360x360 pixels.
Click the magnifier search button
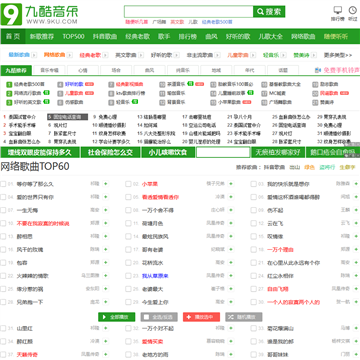click(269, 12)
